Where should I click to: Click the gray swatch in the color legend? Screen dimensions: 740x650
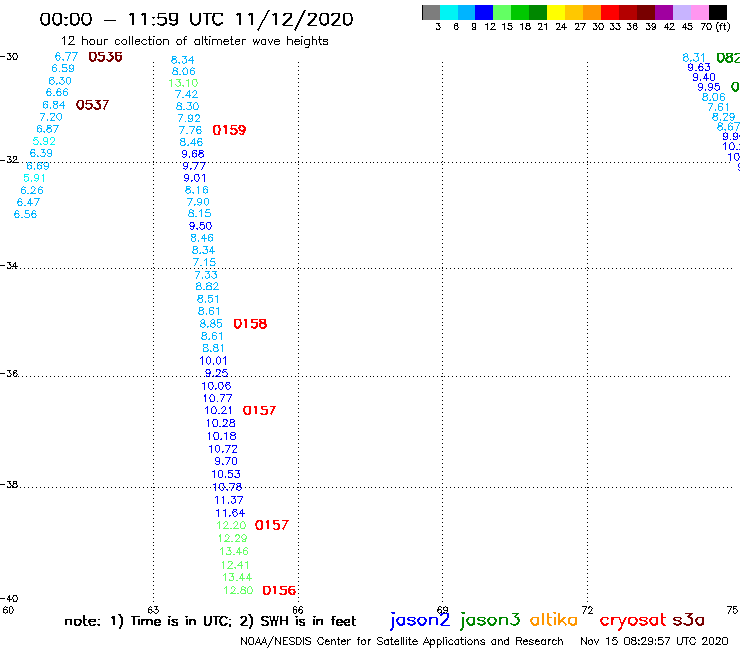[431, 12]
